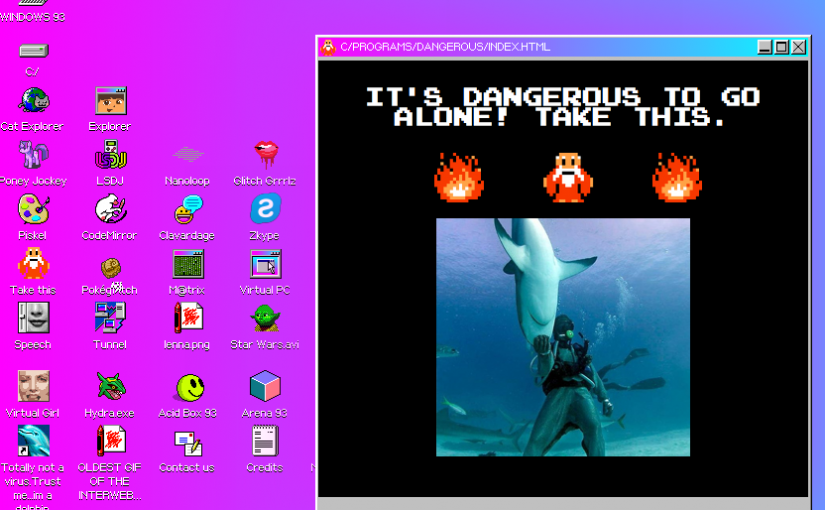Play the Star Wars.avi Yoda icon

[266, 319]
